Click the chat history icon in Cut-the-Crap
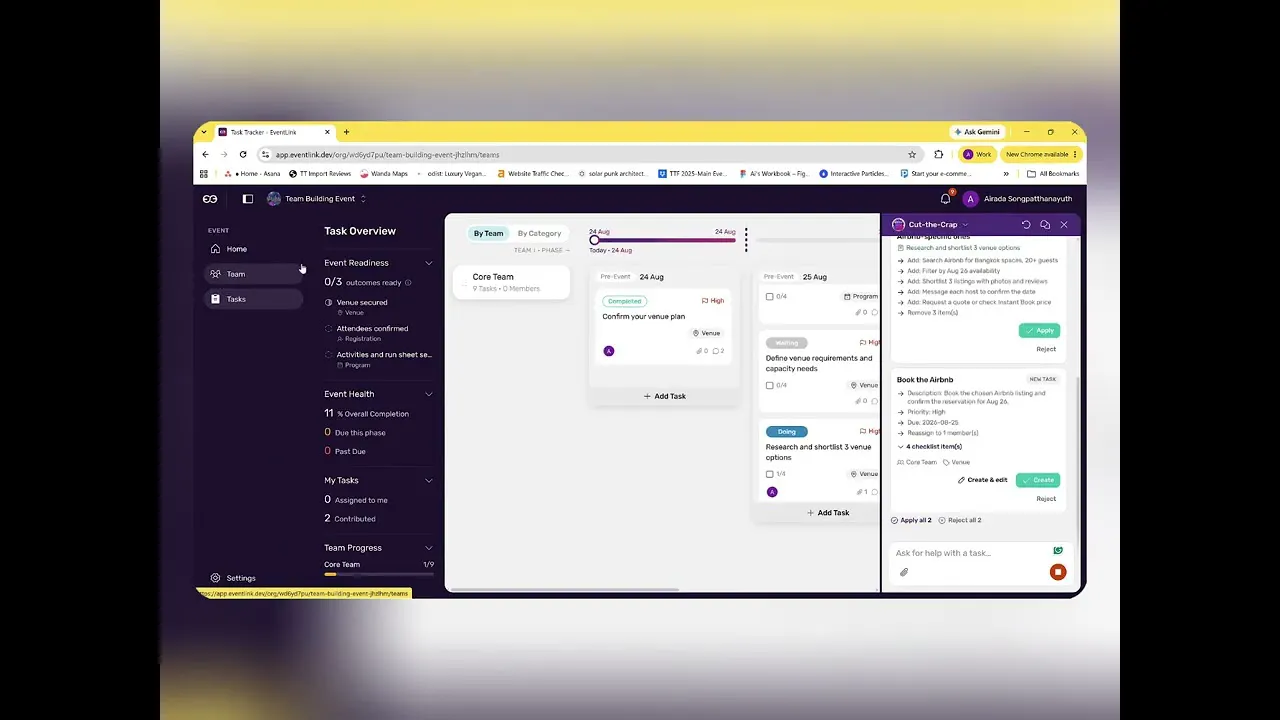Image resolution: width=1280 pixels, height=720 pixels. coord(1045,225)
